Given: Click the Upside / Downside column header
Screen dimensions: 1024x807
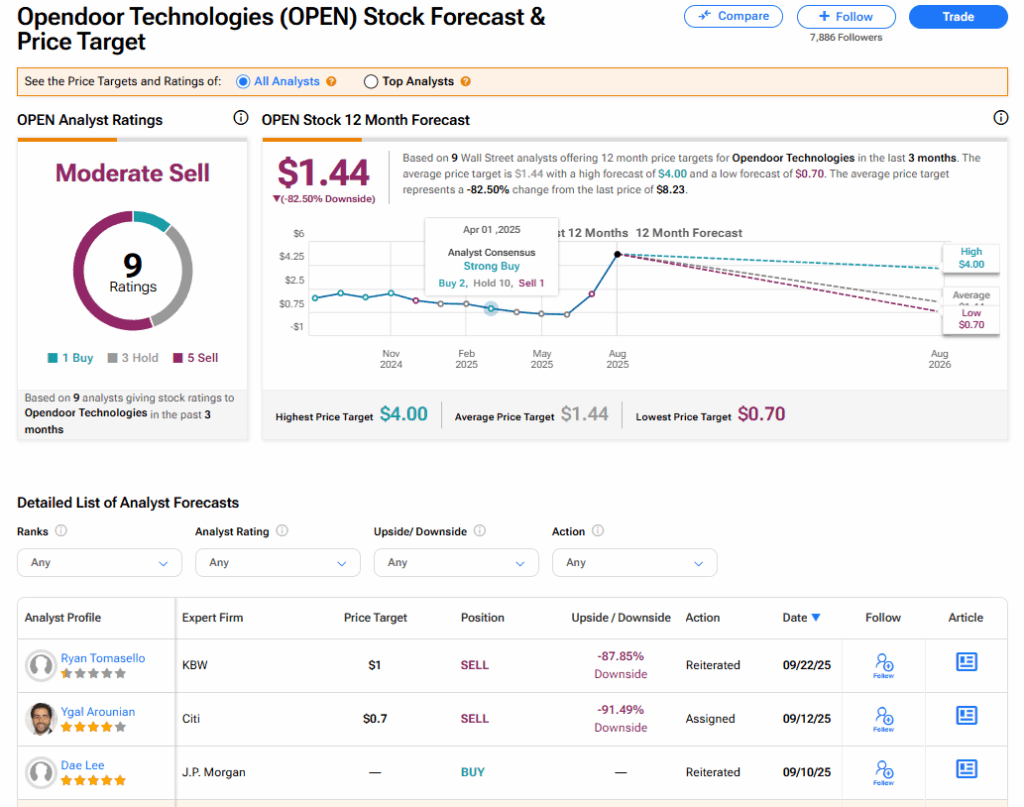Looking at the screenshot, I should point(621,618).
